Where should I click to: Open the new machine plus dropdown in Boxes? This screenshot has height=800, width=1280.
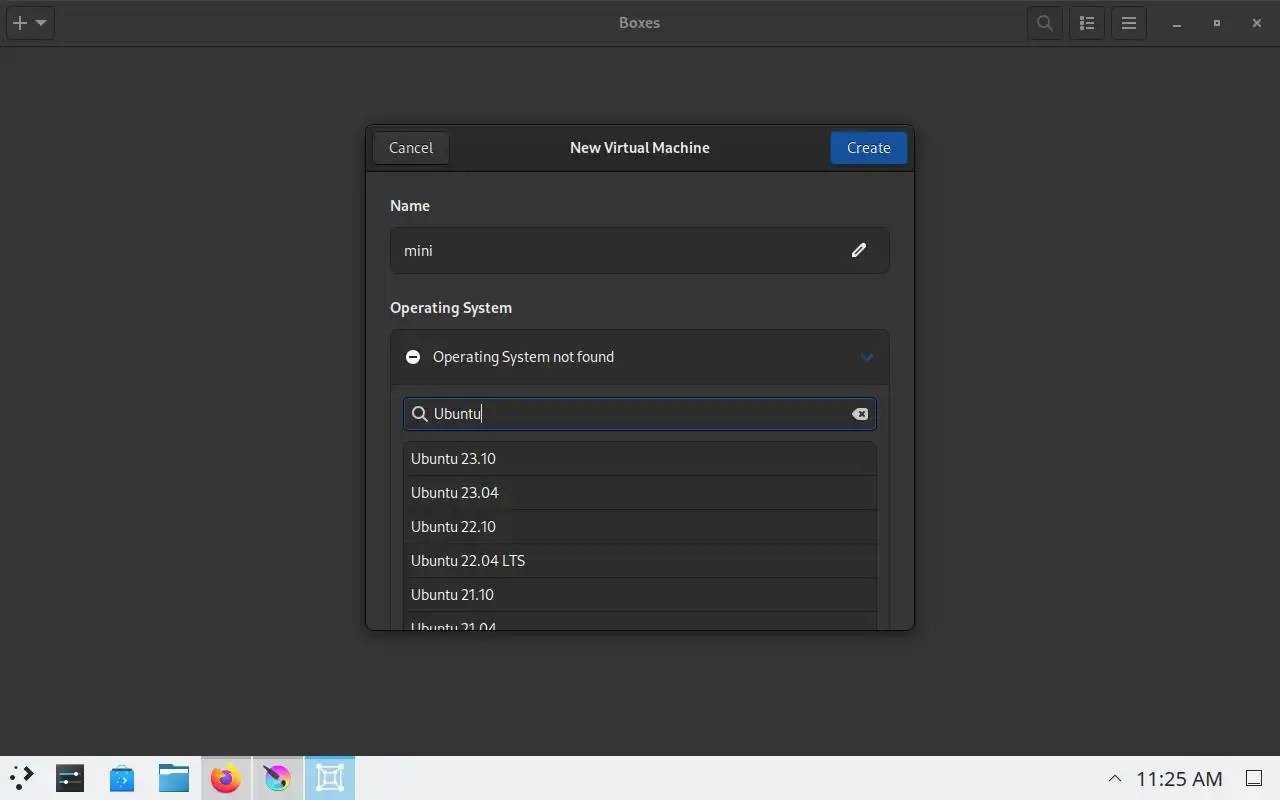(30, 23)
